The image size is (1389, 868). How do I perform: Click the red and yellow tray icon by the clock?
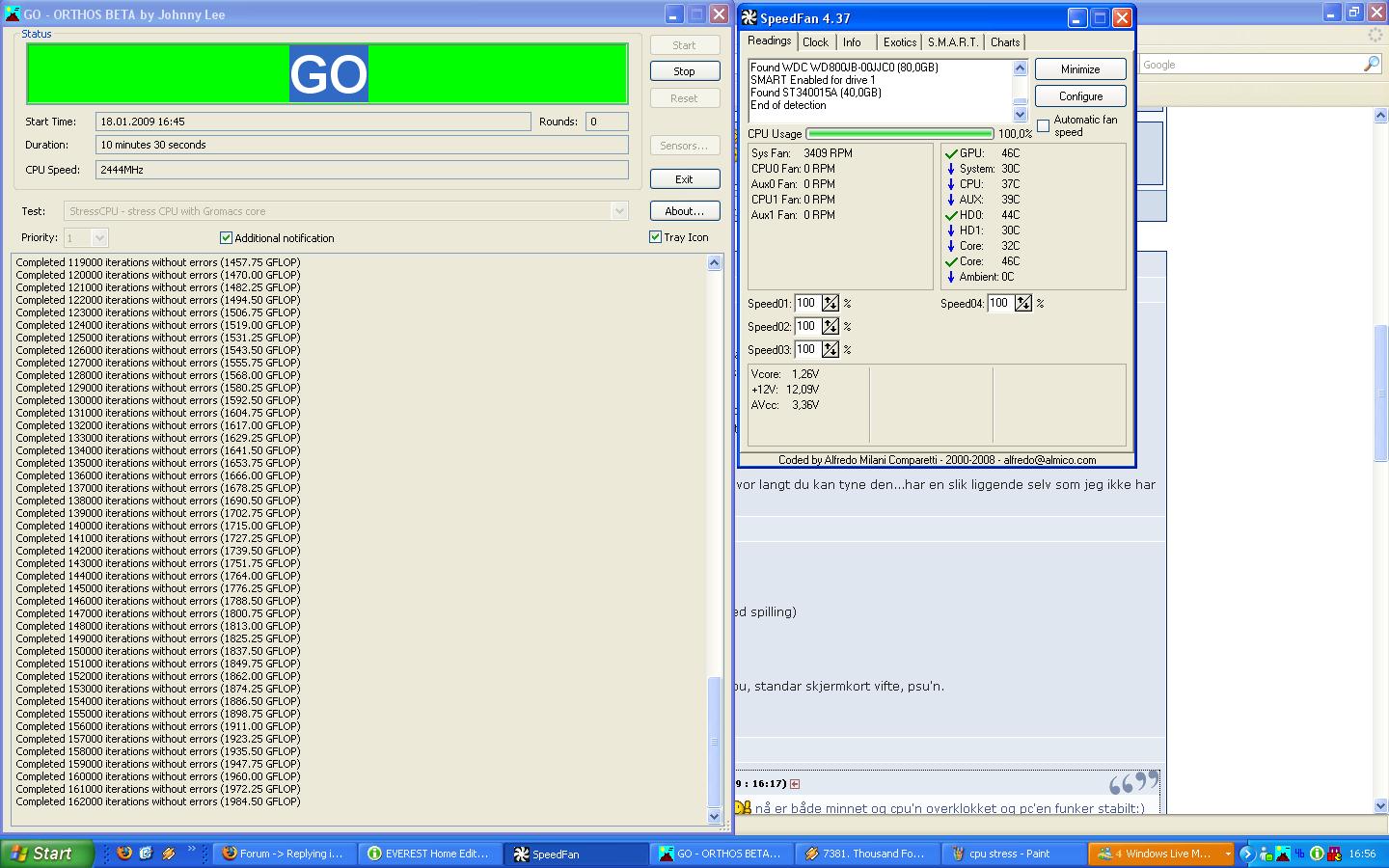(x=1335, y=854)
